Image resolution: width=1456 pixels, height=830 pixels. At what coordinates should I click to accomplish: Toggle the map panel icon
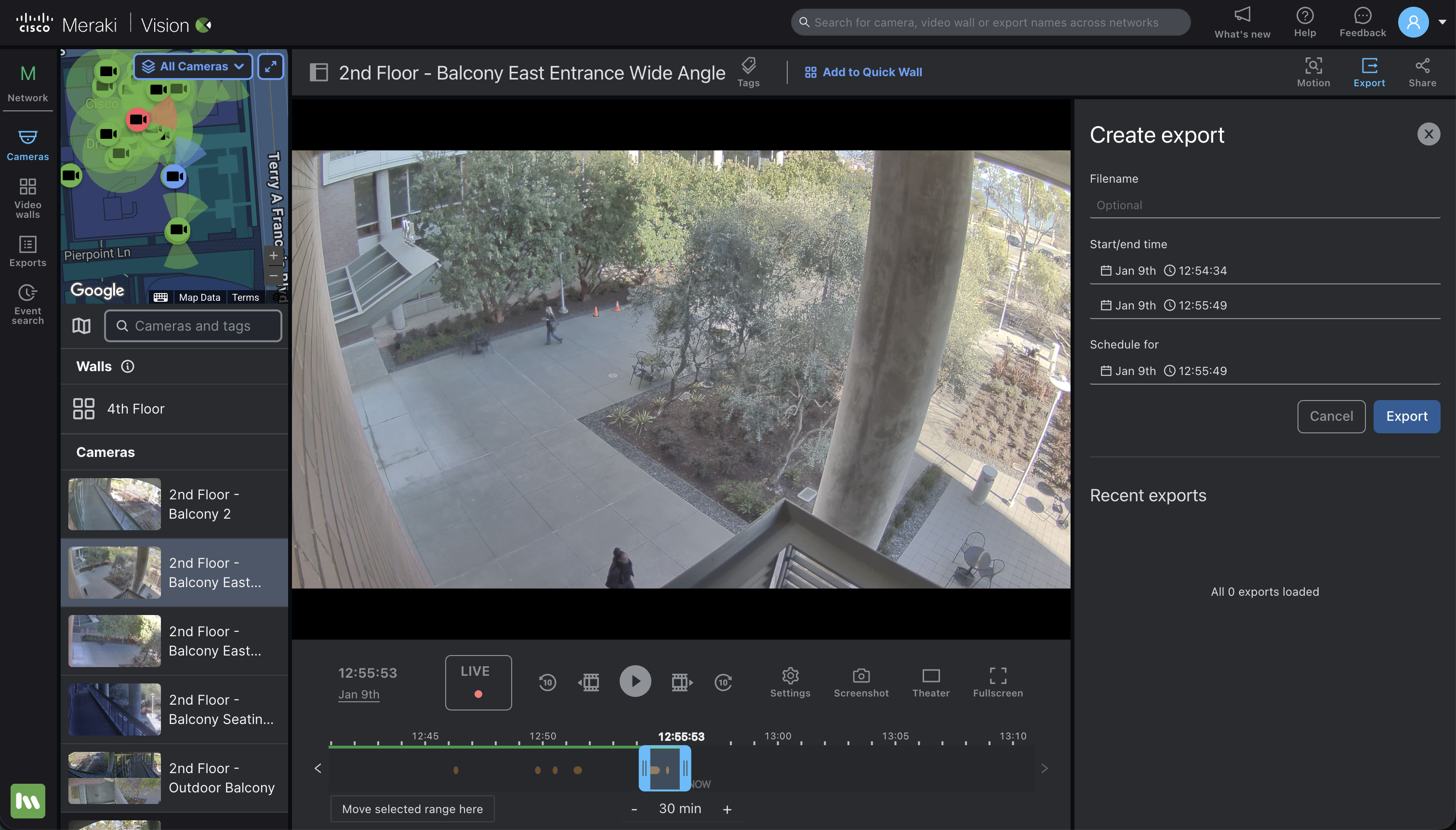[x=81, y=325]
